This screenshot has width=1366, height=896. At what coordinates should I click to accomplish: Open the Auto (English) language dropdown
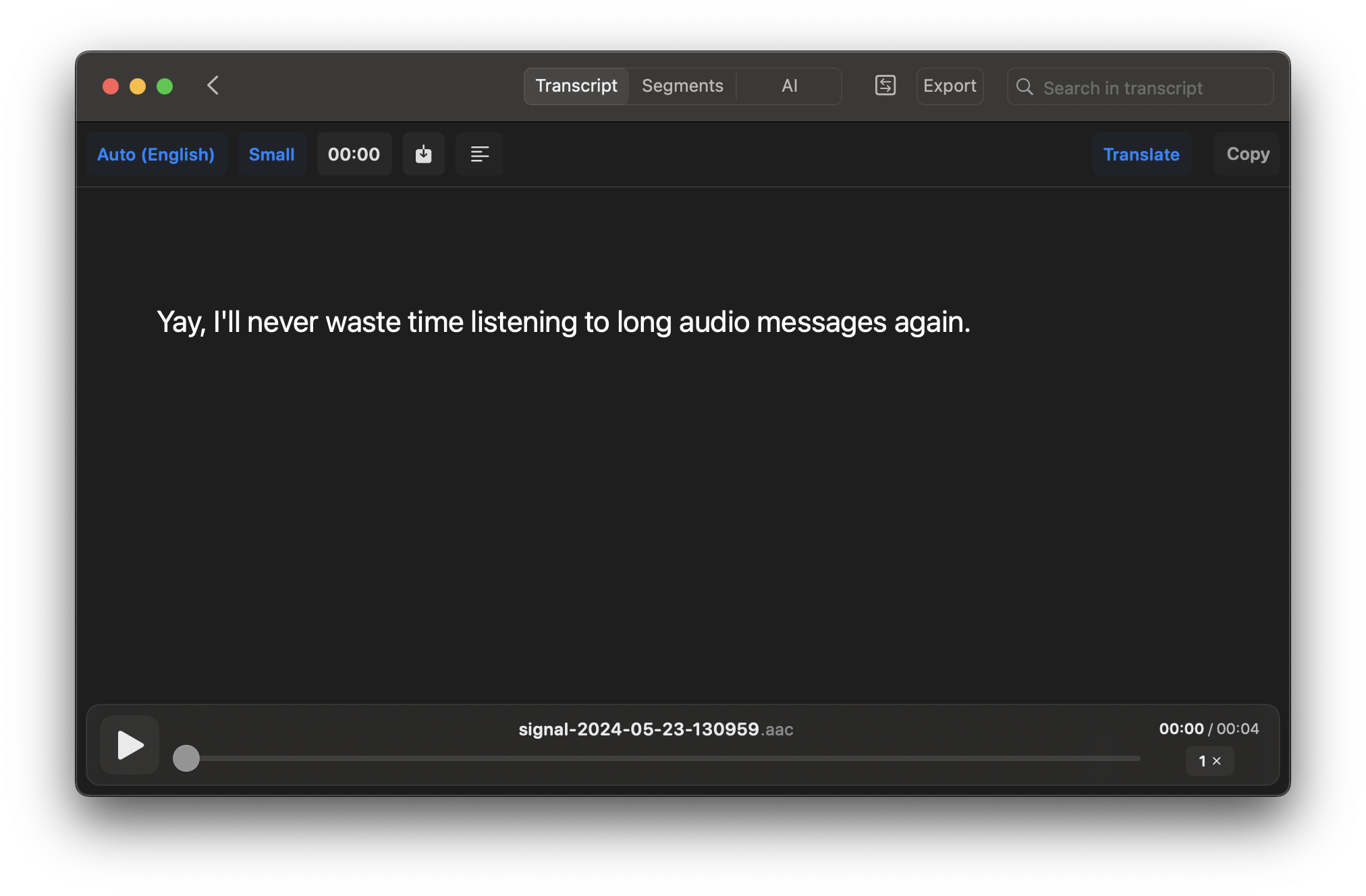(156, 155)
